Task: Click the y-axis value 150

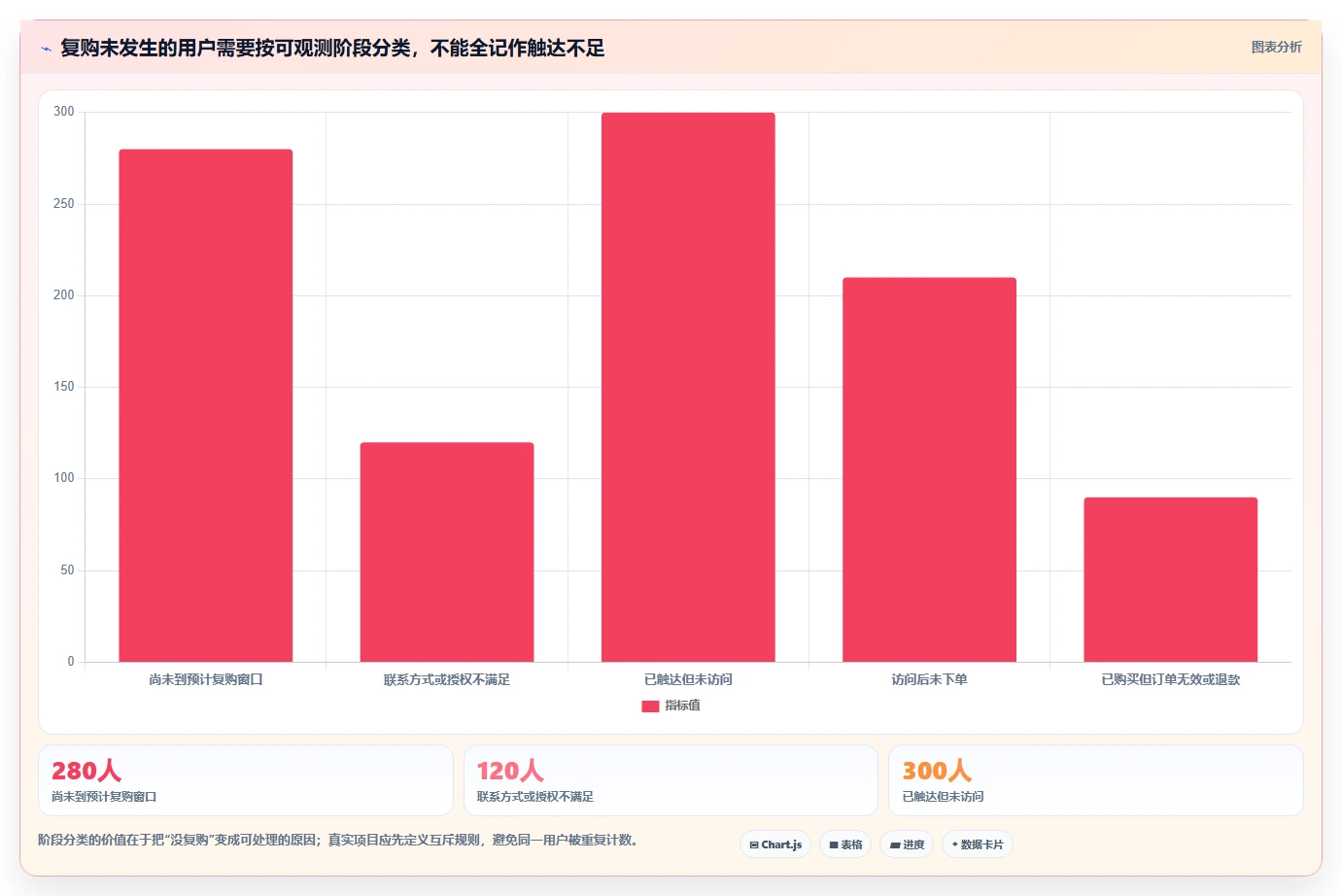Action: click(x=64, y=387)
